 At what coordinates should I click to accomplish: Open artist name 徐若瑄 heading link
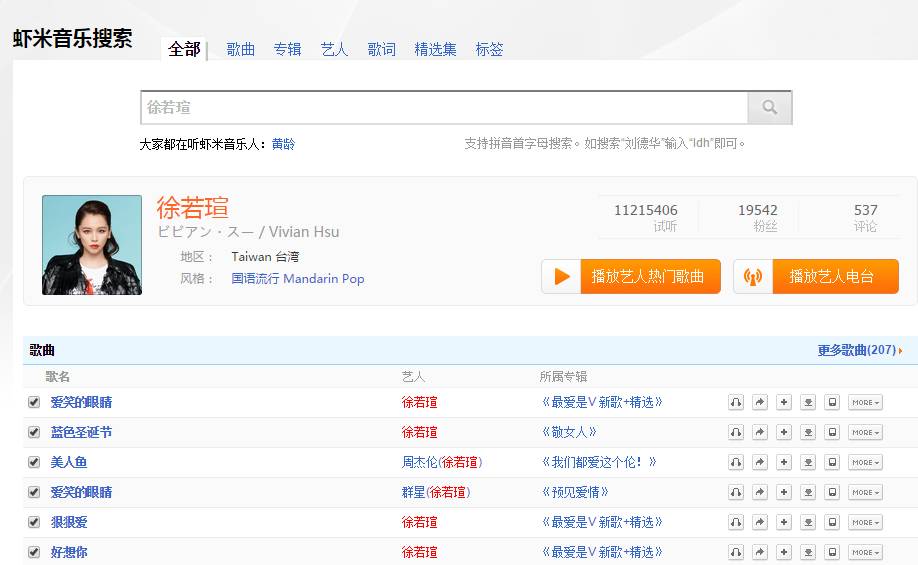[193, 208]
